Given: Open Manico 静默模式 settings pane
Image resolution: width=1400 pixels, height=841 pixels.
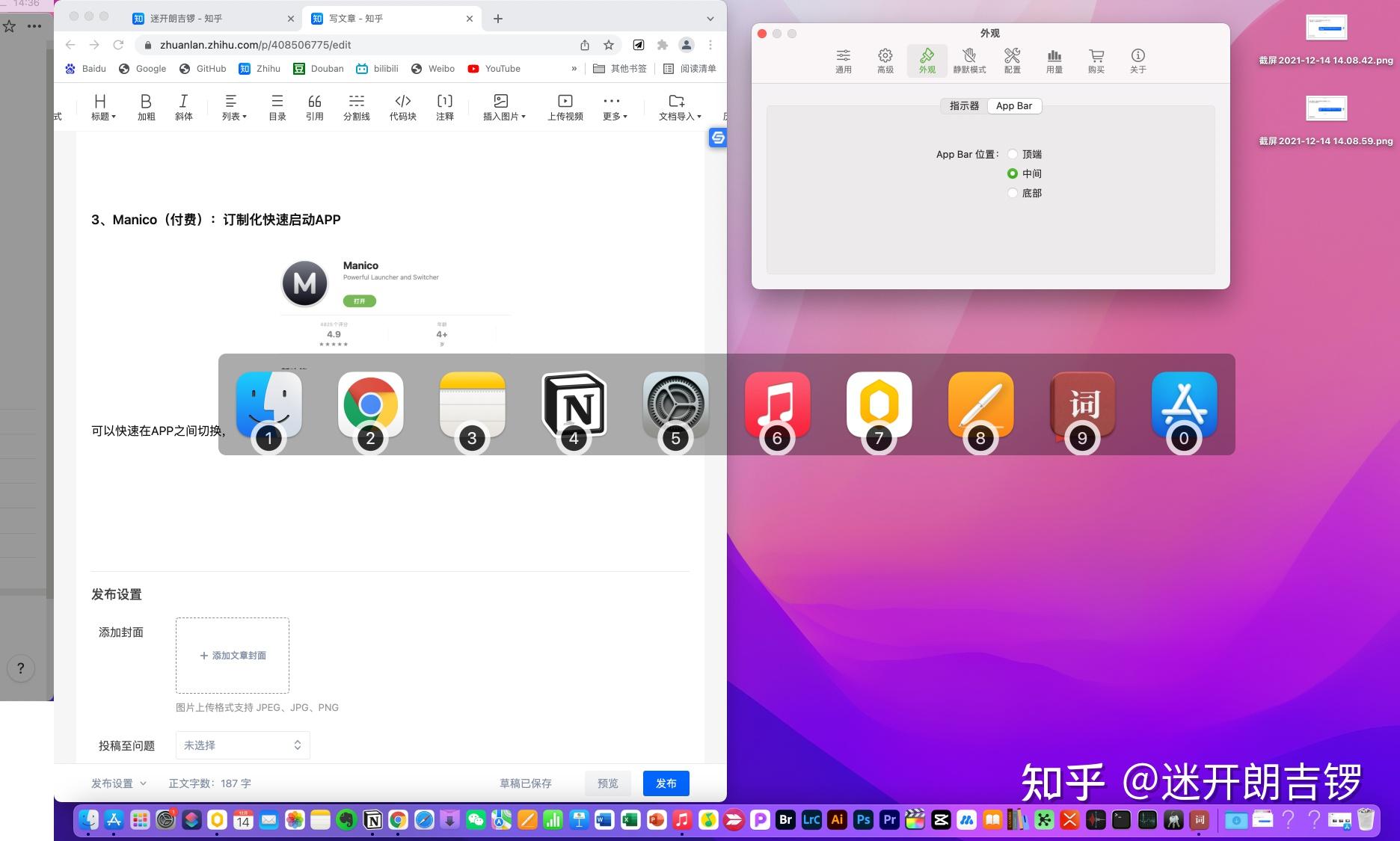Looking at the screenshot, I should [969, 60].
